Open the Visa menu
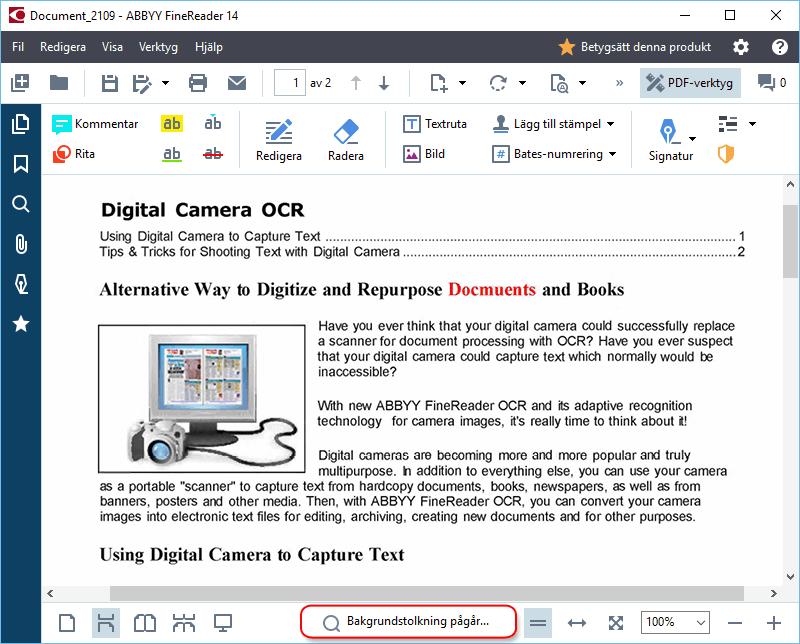This screenshot has width=800, height=644. (x=112, y=47)
